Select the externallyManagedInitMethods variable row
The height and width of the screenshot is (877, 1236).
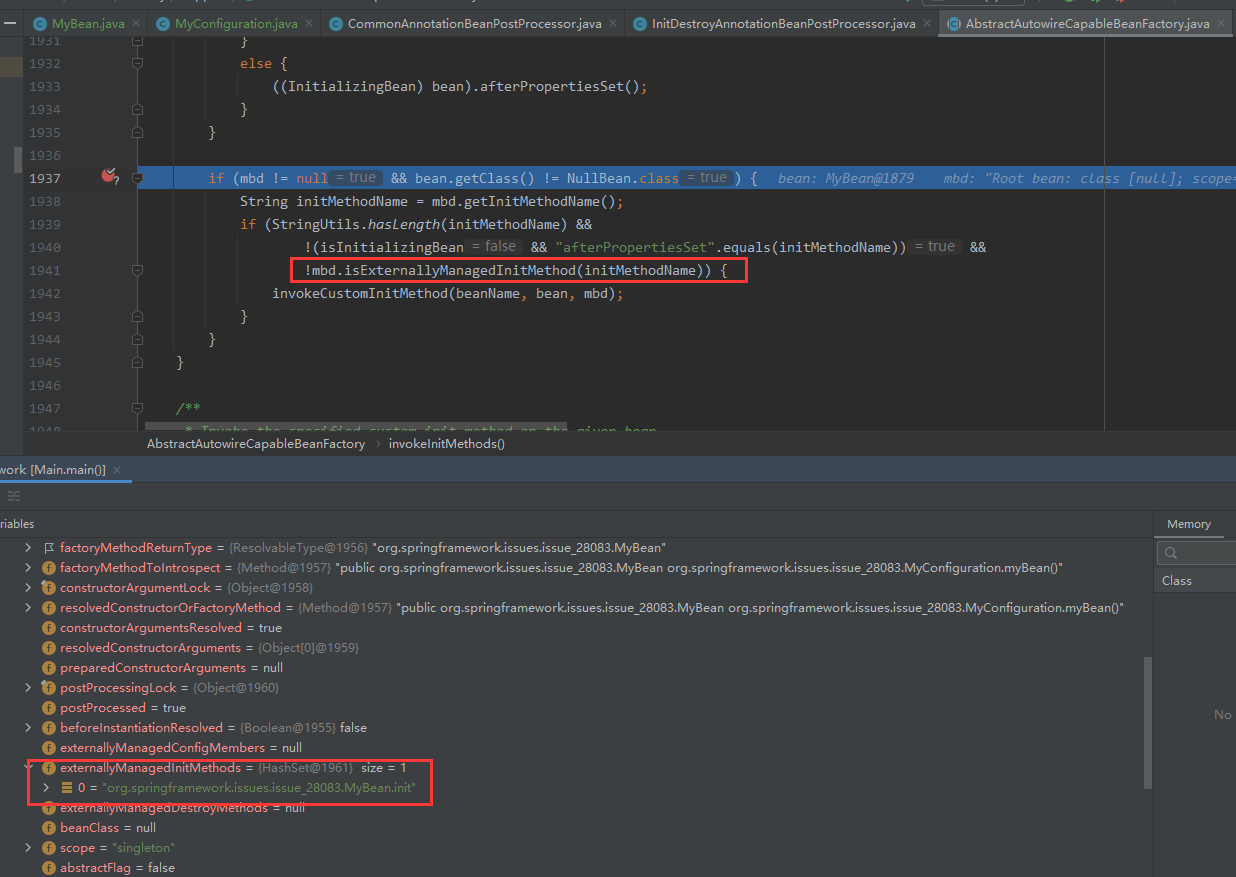click(572, 768)
